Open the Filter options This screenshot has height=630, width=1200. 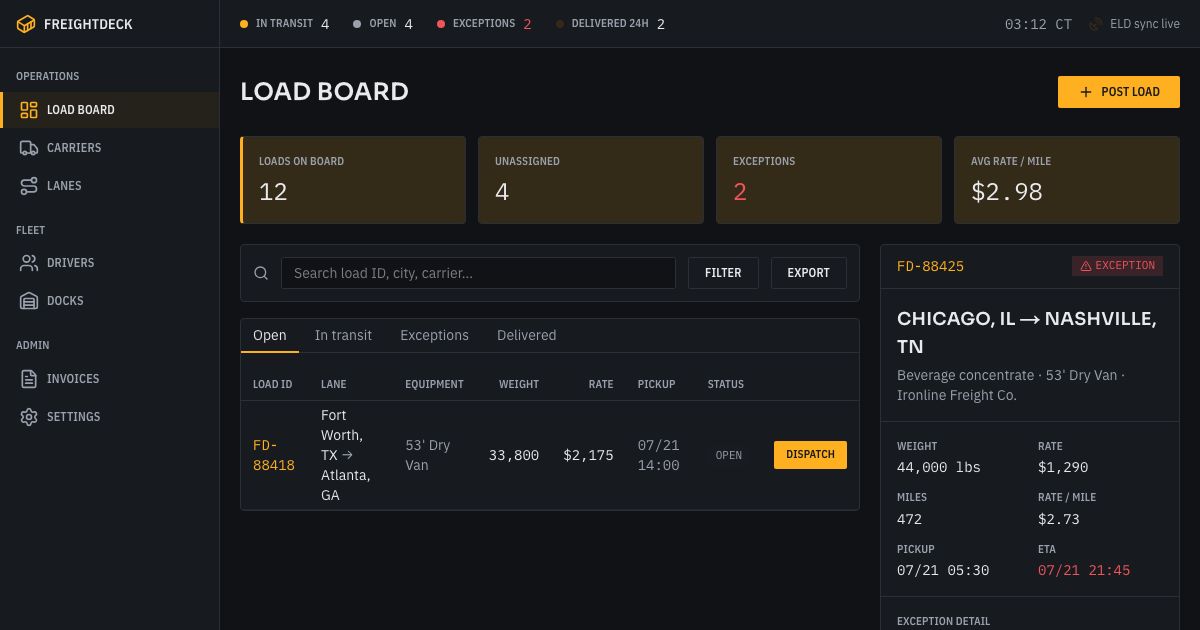(x=723, y=273)
